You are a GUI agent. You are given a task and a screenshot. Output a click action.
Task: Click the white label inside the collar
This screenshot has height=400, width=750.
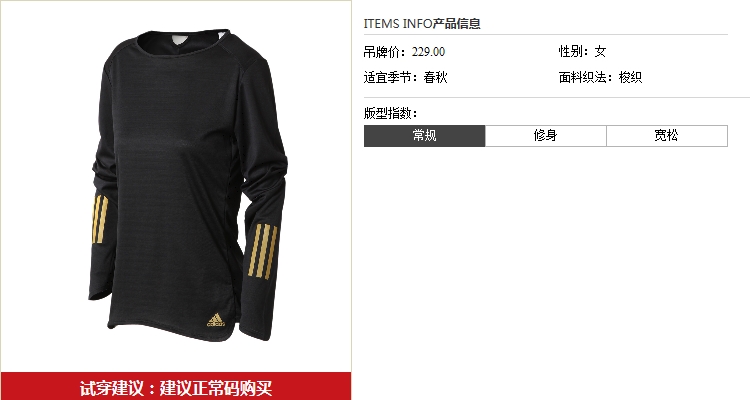pos(178,39)
